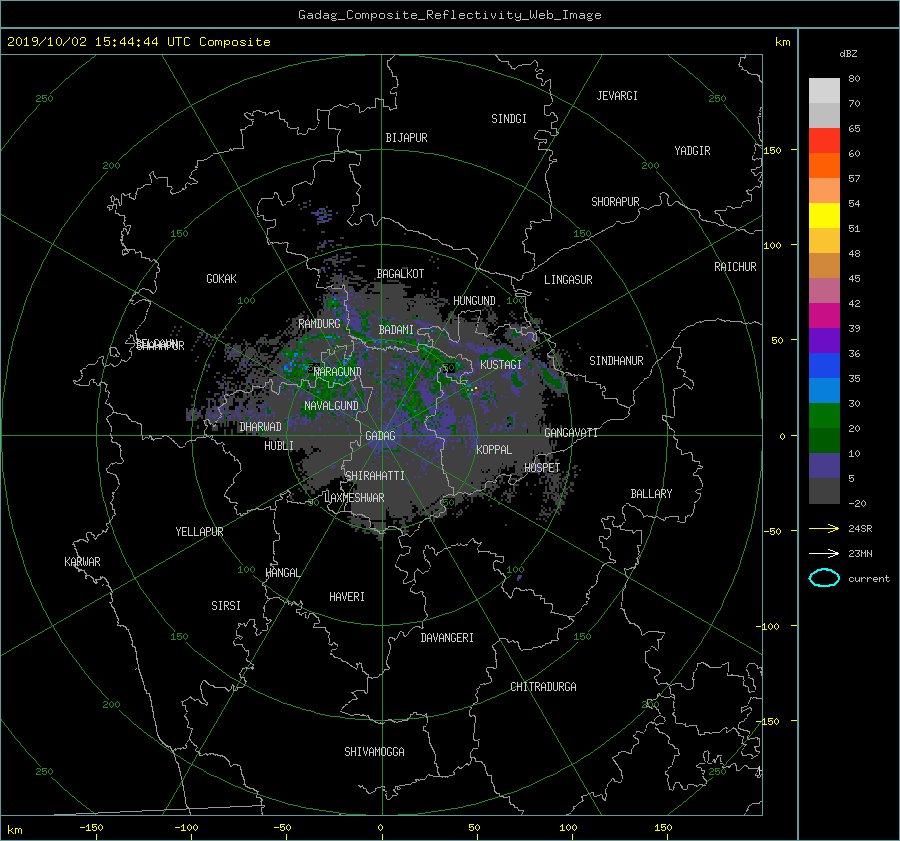900x841 pixels.
Task: Click the BADAMI city label
Action: click(396, 330)
